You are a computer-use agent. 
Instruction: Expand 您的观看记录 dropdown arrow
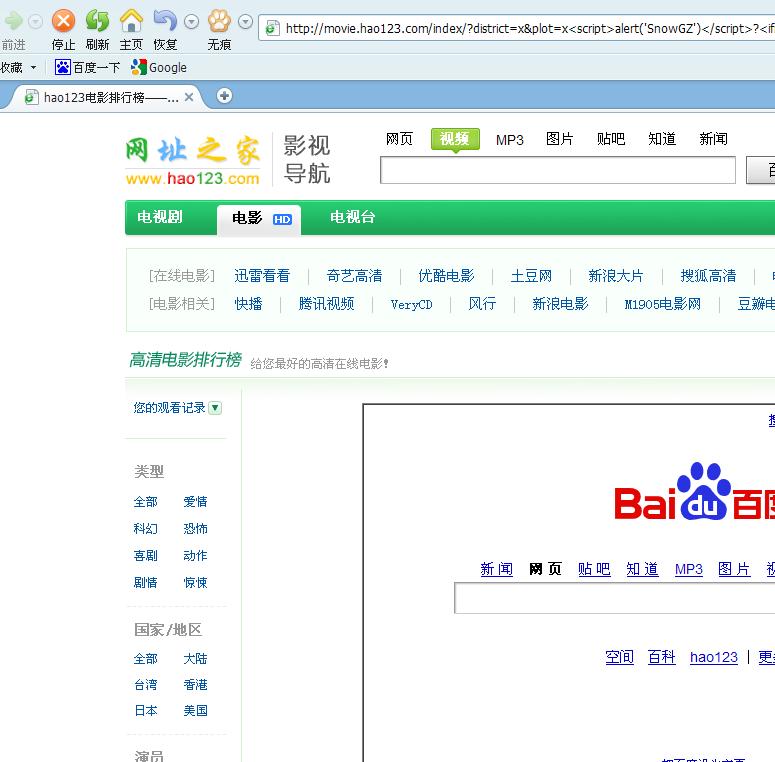point(215,408)
